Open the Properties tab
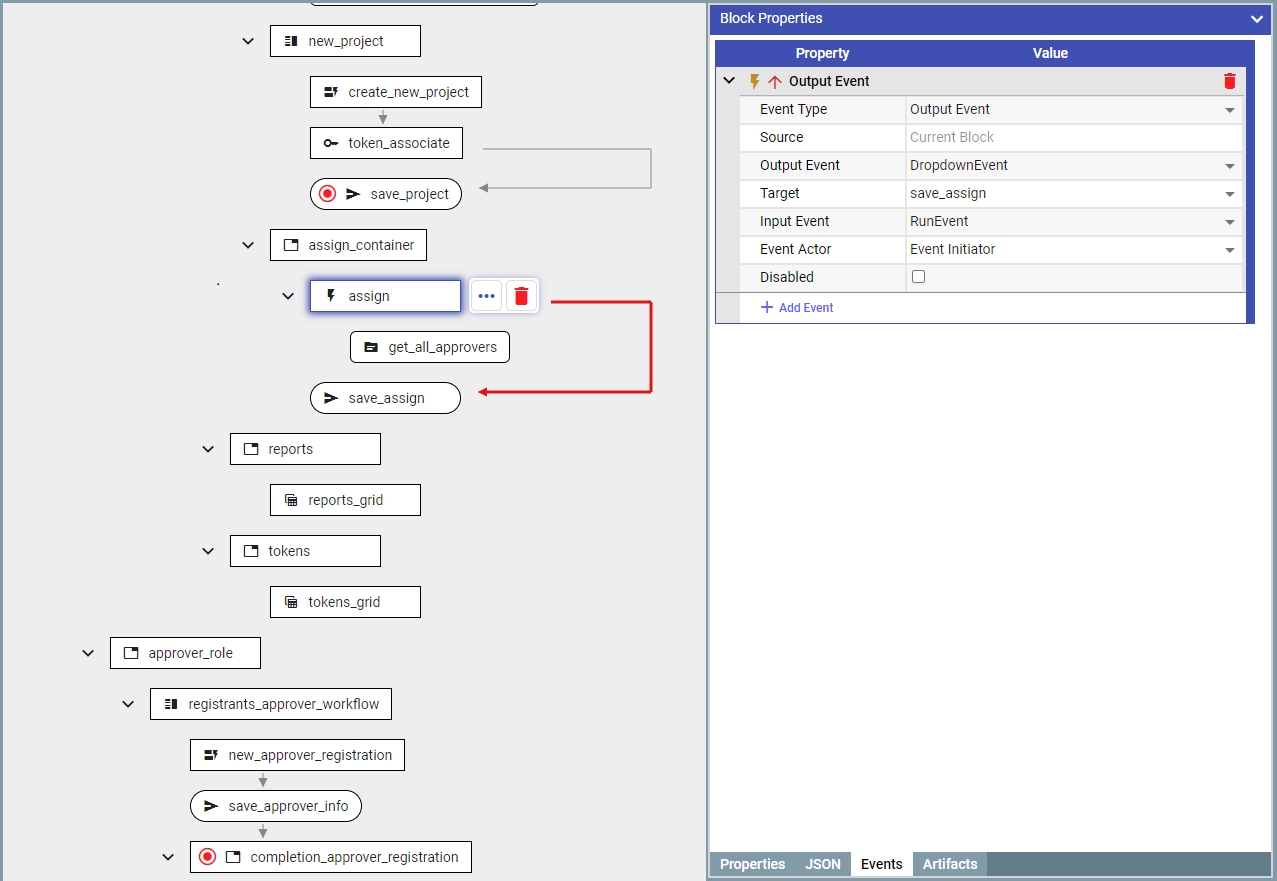1277x881 pixels. click(x=752, y=864)
